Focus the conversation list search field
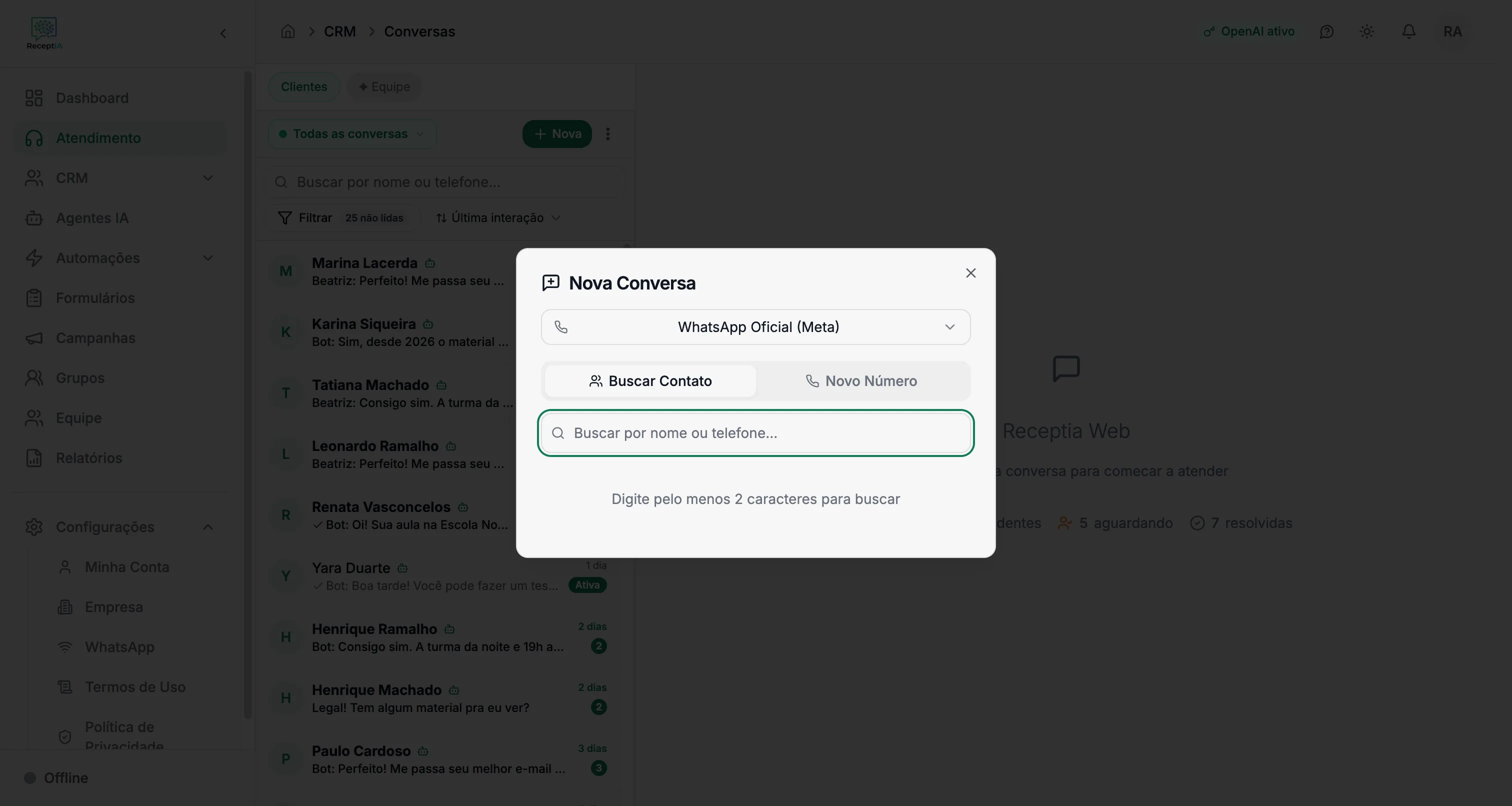 [446, 182]
